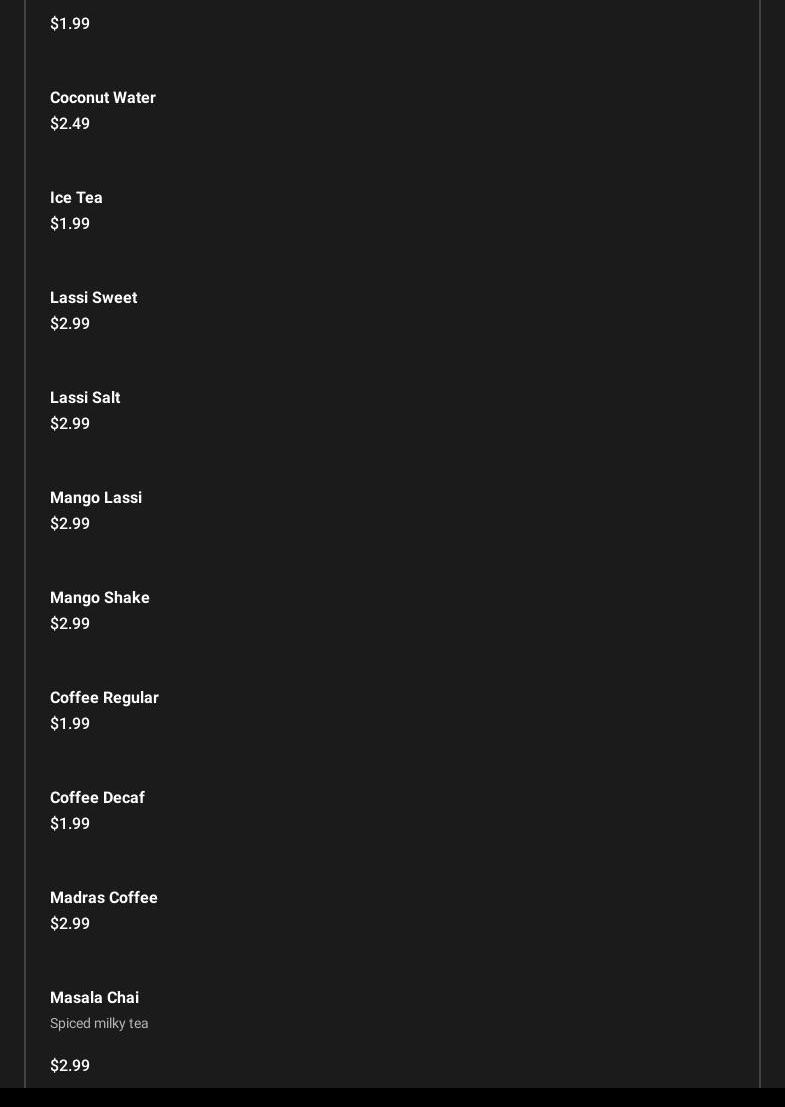Click the $2.49 Coconut Water price
785x1107 pixels.
(x=70, y=124)
